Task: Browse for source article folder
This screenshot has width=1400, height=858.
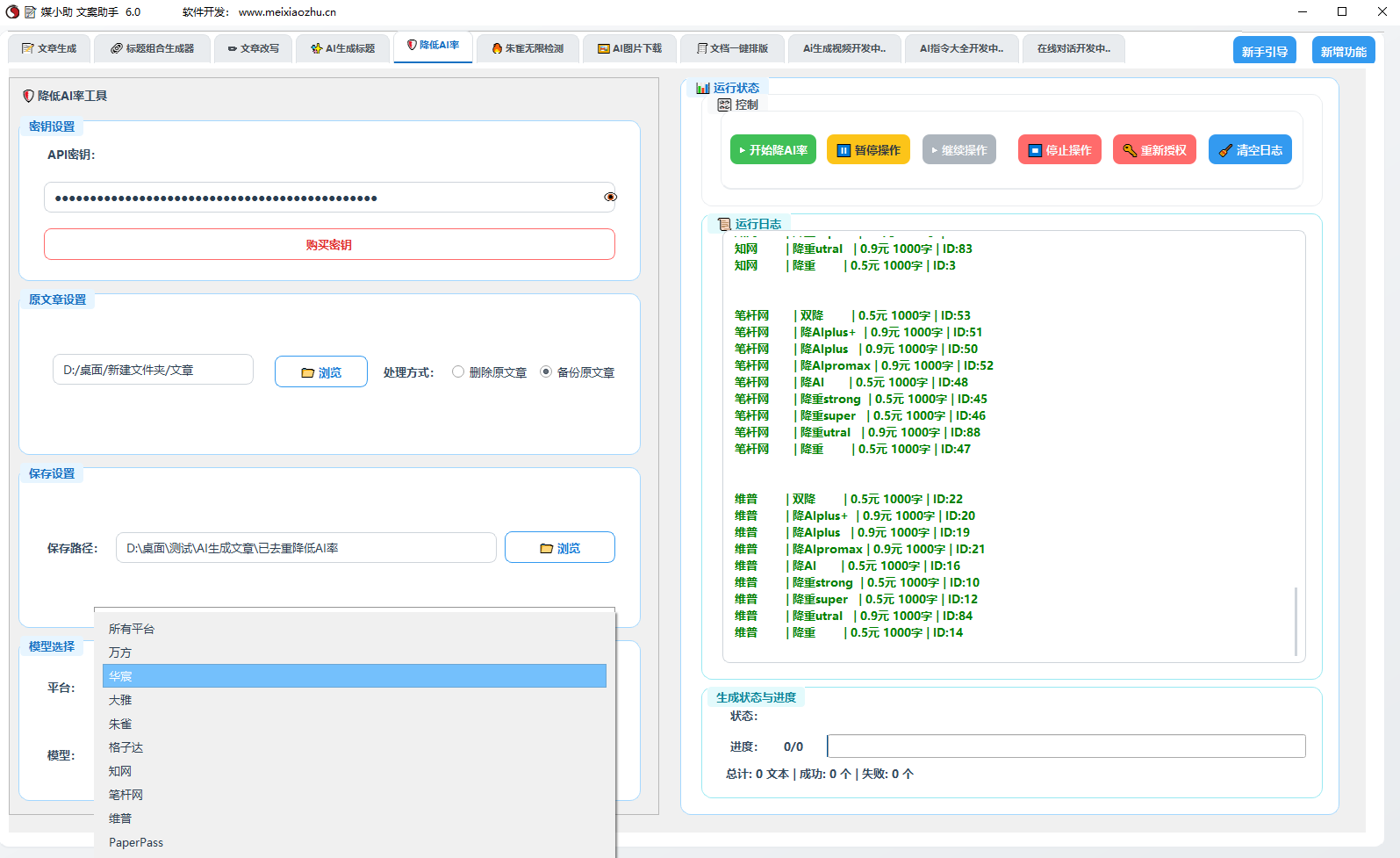Action: [320, 372]
